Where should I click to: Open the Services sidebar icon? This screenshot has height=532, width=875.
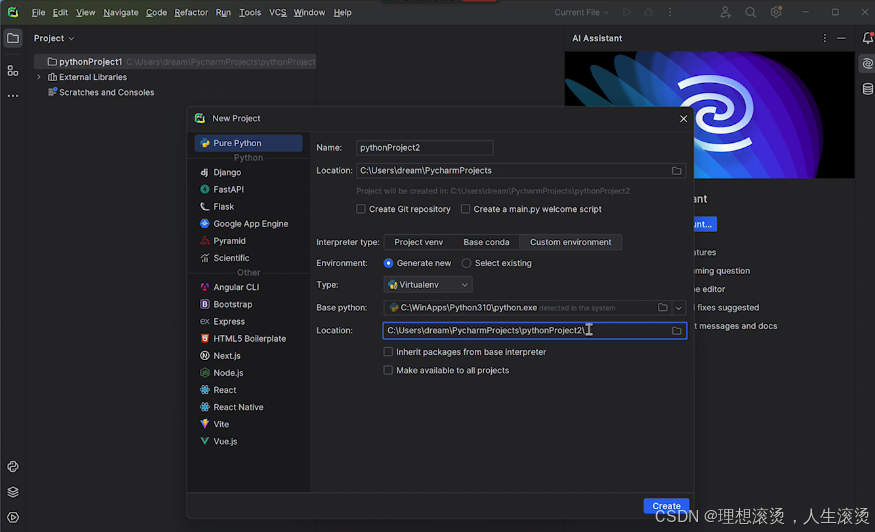click(x=13, y=517)
